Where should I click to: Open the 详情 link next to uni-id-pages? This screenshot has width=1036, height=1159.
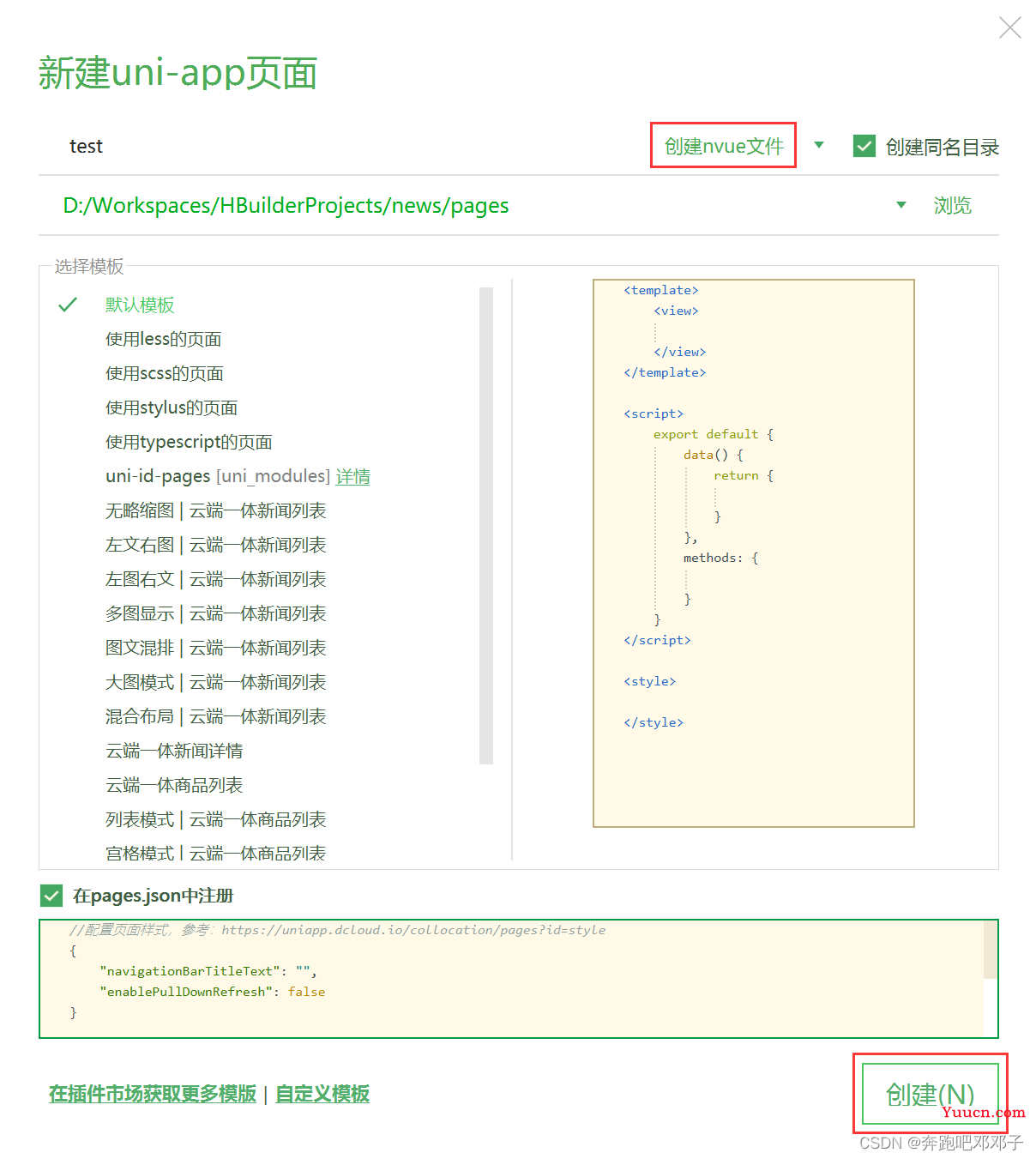point(353,477)
